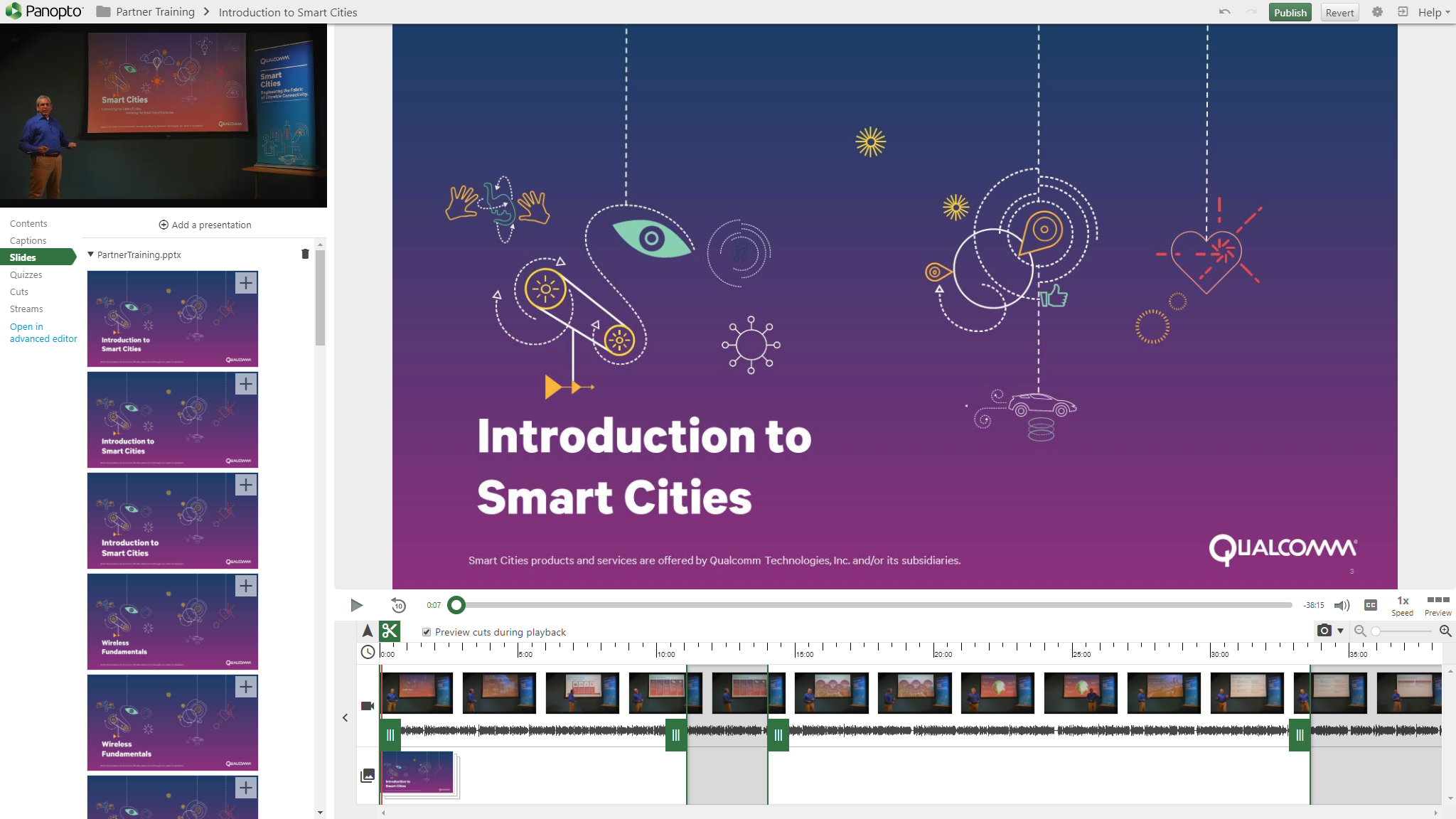Click the camera snapshot icon
Image resolution: width=1456 pixels, height=819 pixels.
[1324, 631]
